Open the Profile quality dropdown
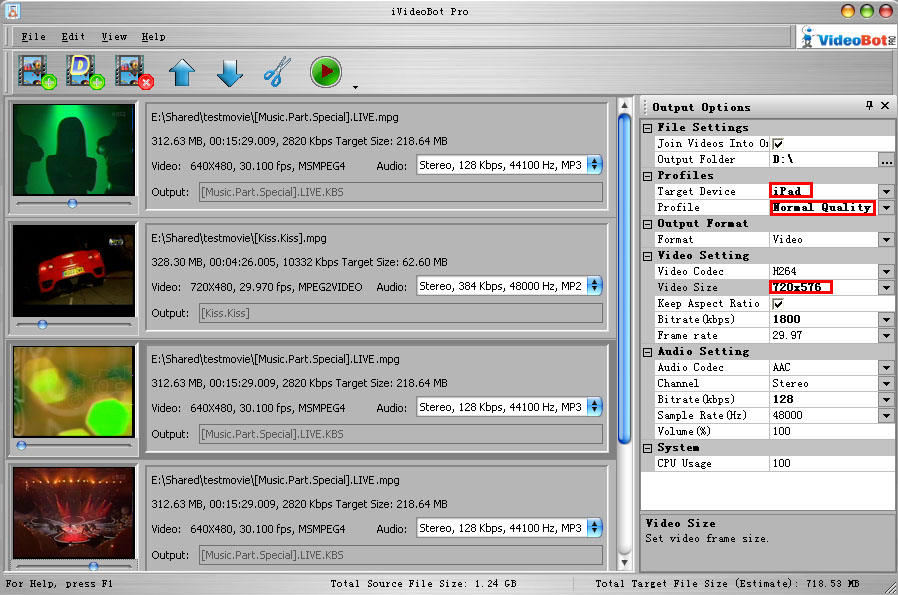 click(x=886, y=207)
